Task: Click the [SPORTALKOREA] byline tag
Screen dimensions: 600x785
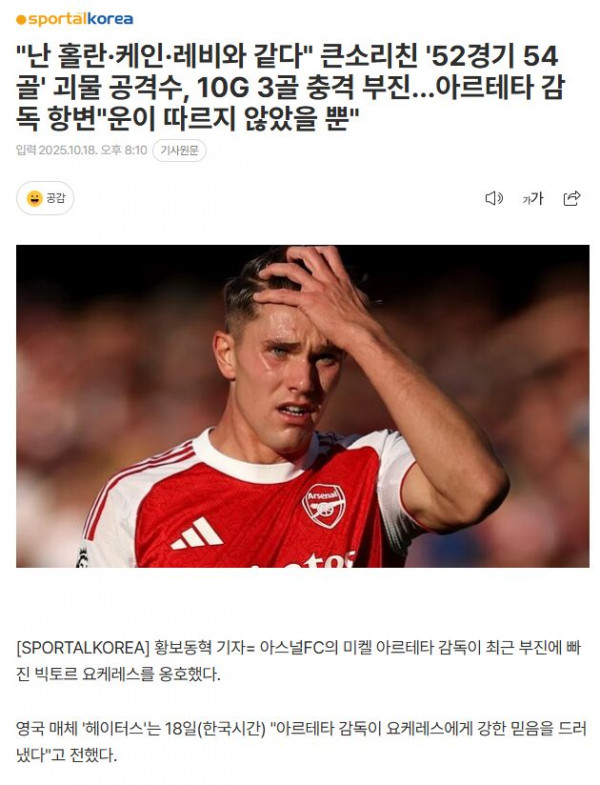Action: tap(83, 647)
